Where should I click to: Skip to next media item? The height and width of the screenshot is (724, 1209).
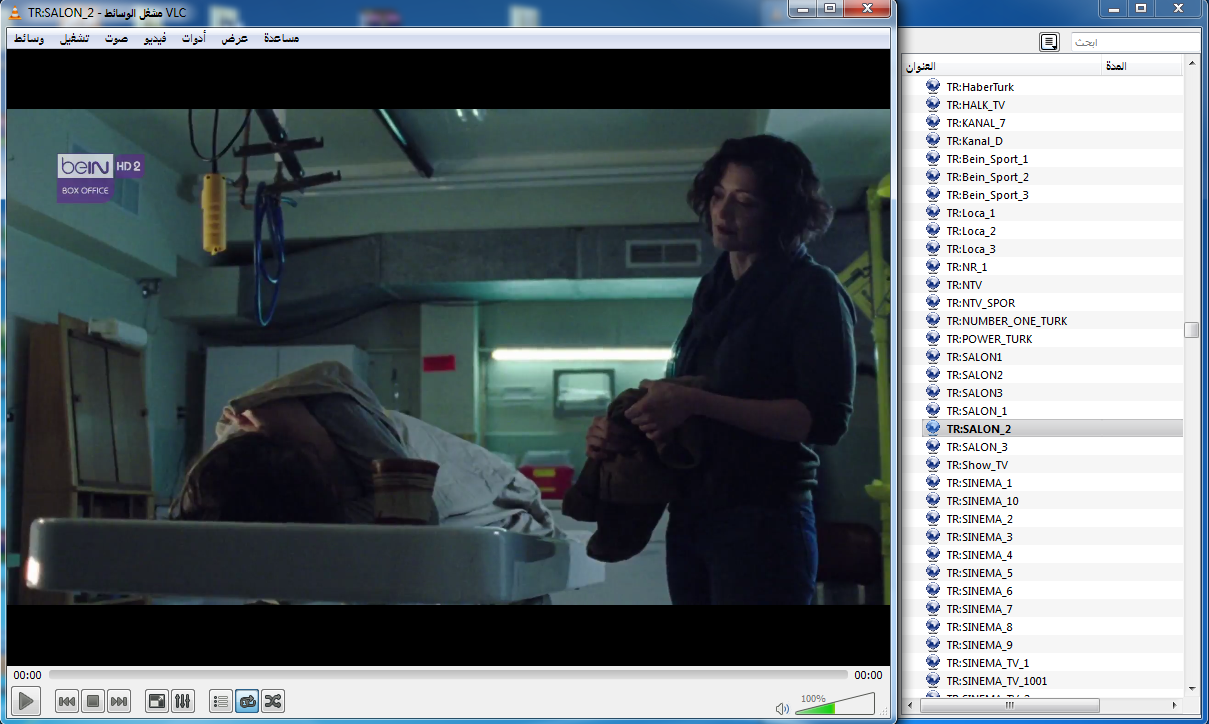(x=119, y=701)
